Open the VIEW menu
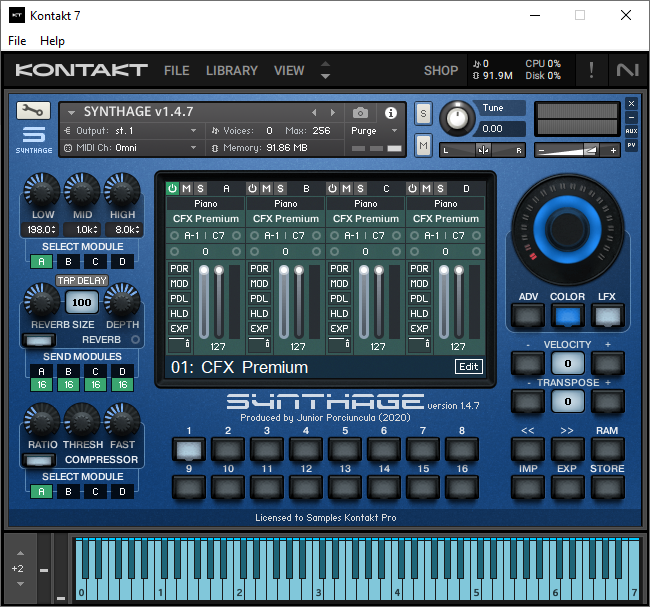Viewport: 650px width, 607px height. pyautogui.click(x=289, y=70)
